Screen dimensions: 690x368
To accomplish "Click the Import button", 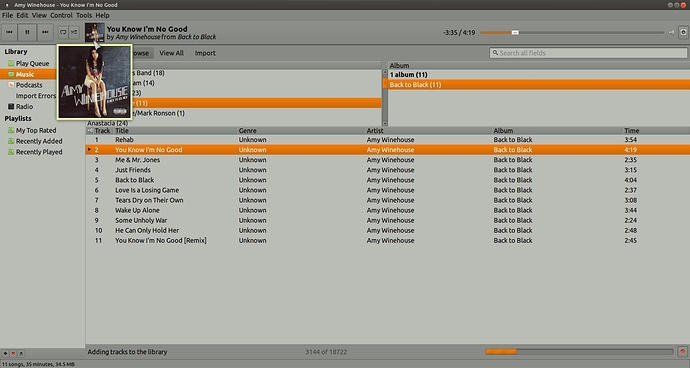I will (205, 53).
